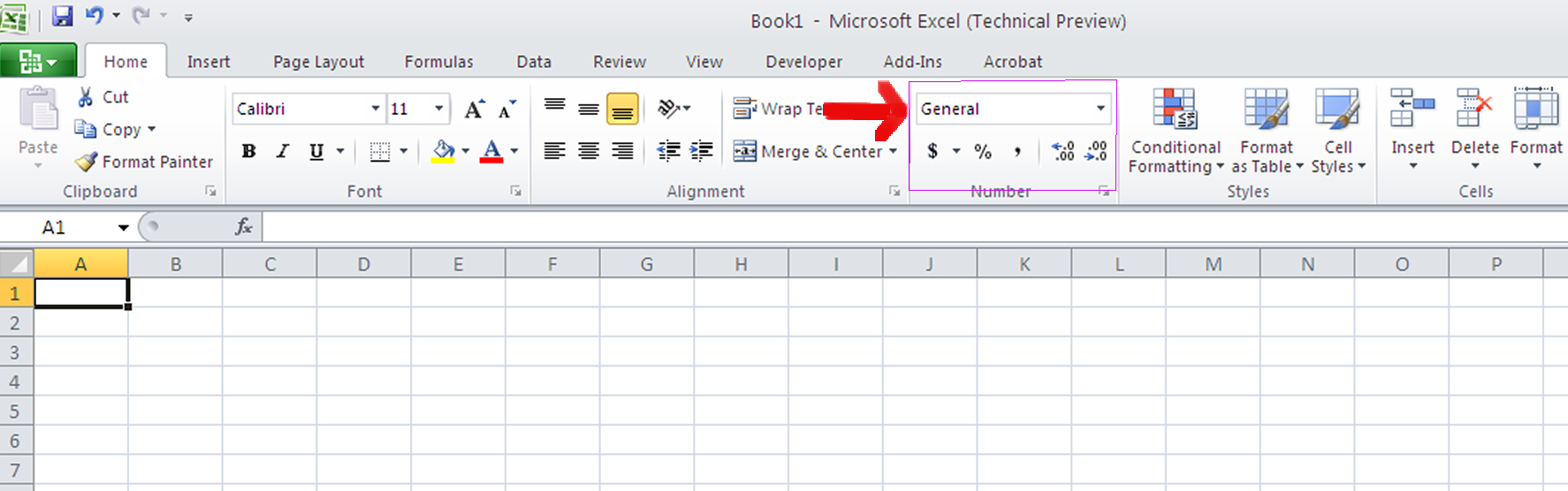
Task: Toggle Italic formatting
Action: tap(283, 151)
